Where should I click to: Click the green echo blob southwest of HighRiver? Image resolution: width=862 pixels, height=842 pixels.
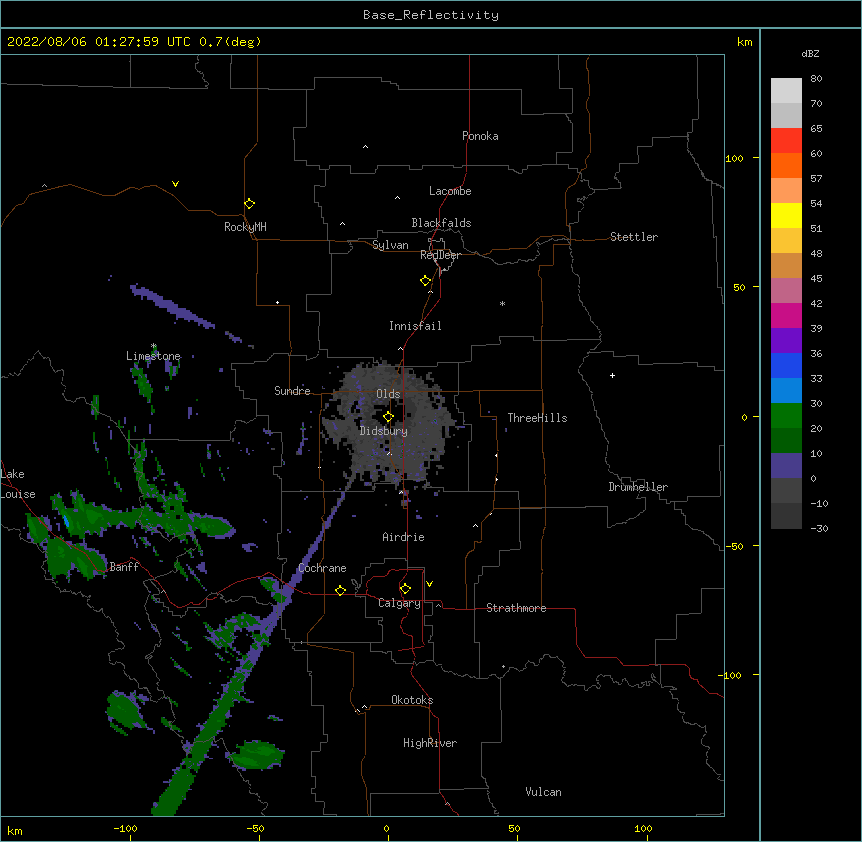click(256, 754)
